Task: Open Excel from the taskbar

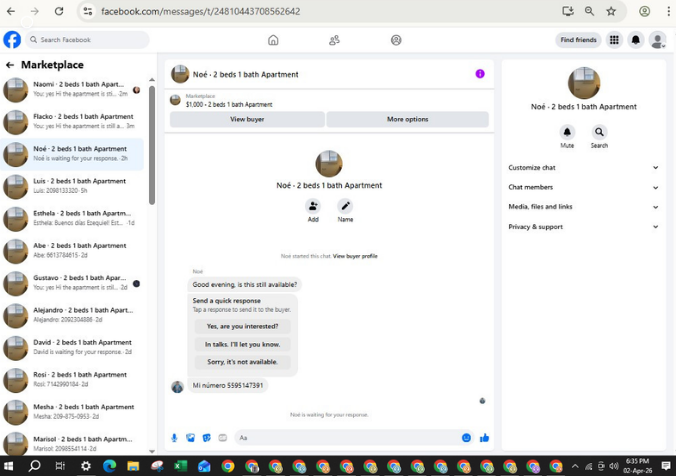Action: click(x=180, y=466)
